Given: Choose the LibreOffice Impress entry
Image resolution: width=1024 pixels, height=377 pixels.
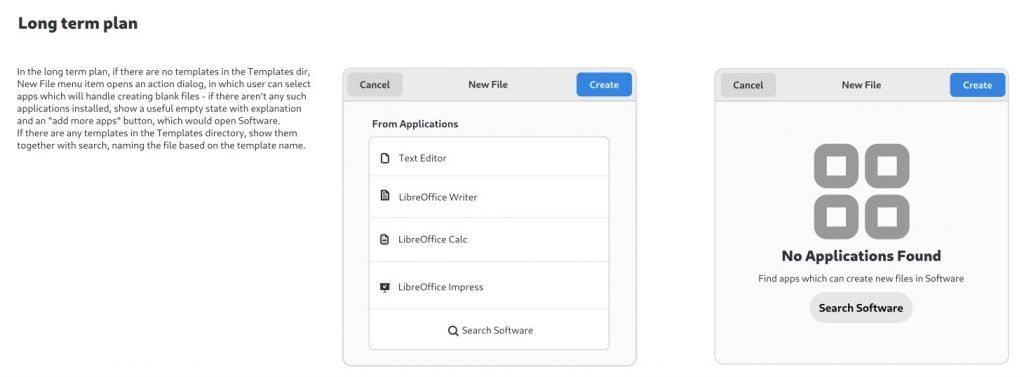Looking at the screenshot, I should click(x=489, y=286).
